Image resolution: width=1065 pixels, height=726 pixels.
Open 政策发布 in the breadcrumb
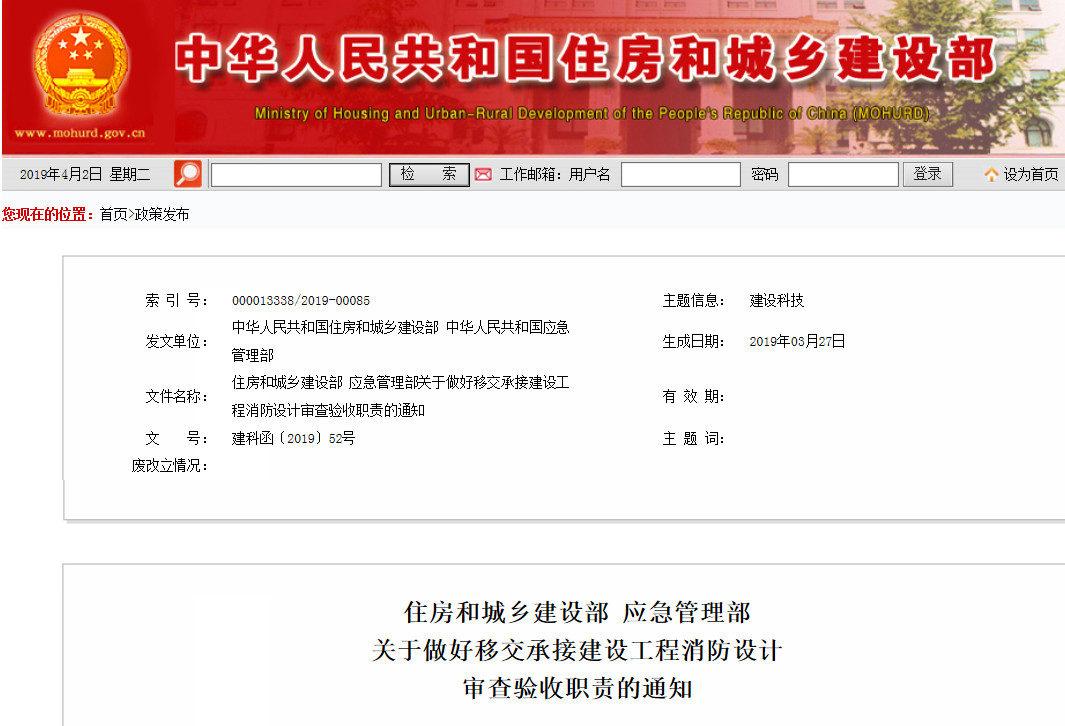click(161, 215)
